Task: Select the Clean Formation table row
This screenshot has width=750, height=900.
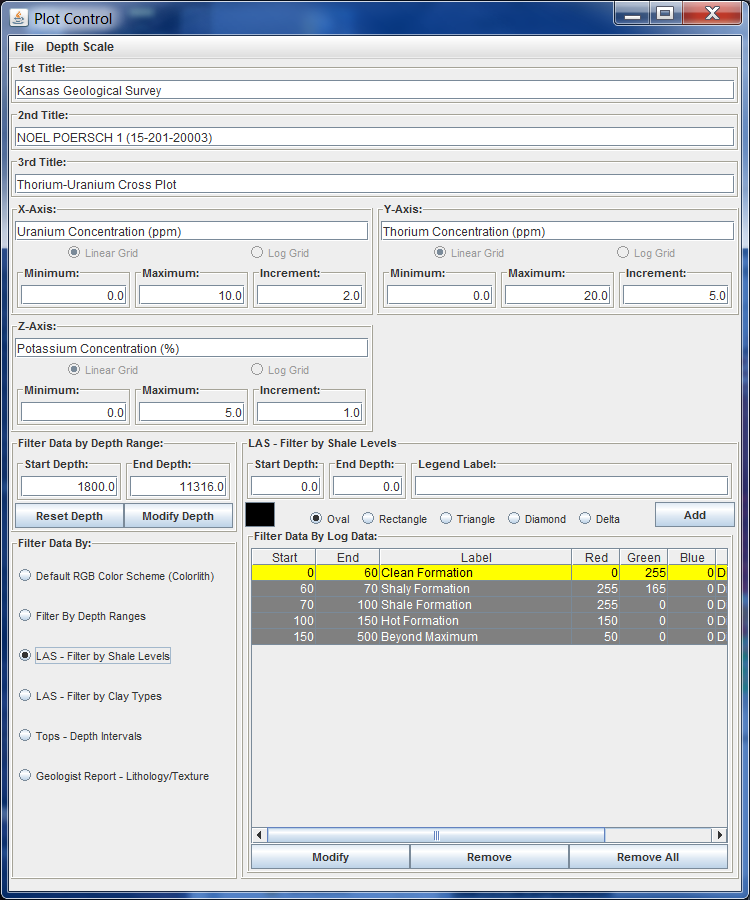Action: tap(489, 572)
